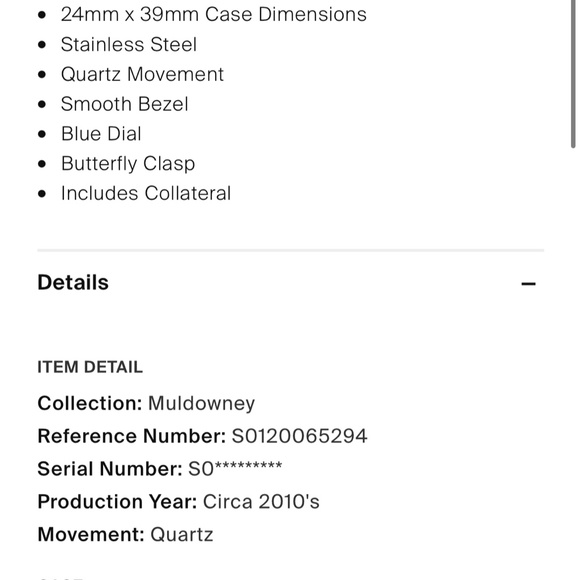This screenshot has height=580, width=580.
Task: Click the Stainless Steel bullet item
Action: [x=129, y=44]
